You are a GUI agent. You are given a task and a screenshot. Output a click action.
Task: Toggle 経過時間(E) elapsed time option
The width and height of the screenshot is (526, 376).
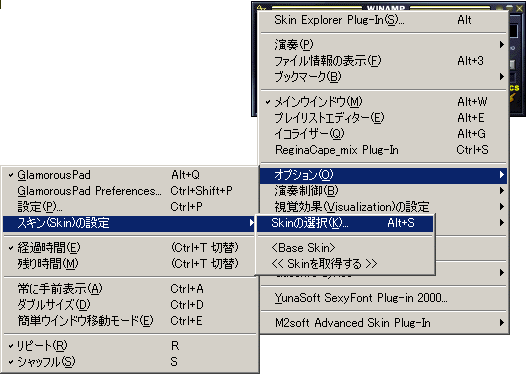[x=131, y=248]
